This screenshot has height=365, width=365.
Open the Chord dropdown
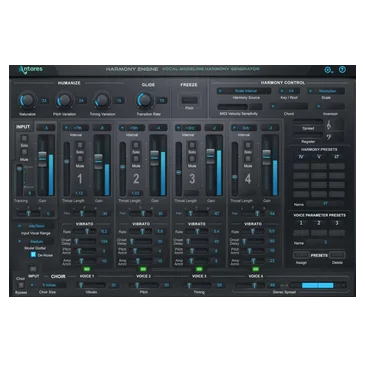[x=289, y=107]
